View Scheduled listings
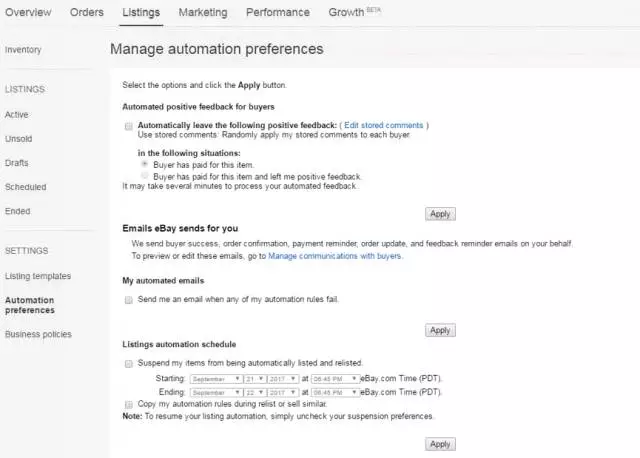This screenshot has height=458, width=640. 25,187
